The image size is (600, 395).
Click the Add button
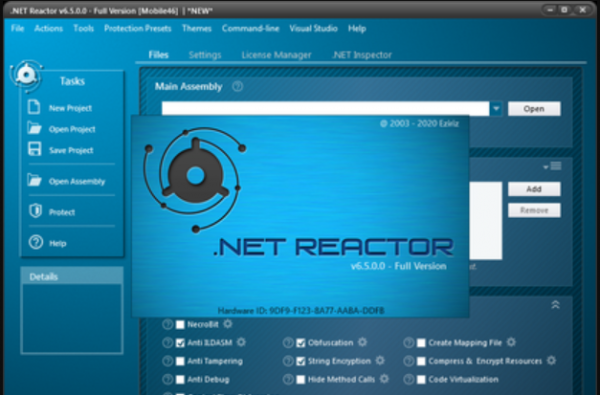click(x=534, y=189)
